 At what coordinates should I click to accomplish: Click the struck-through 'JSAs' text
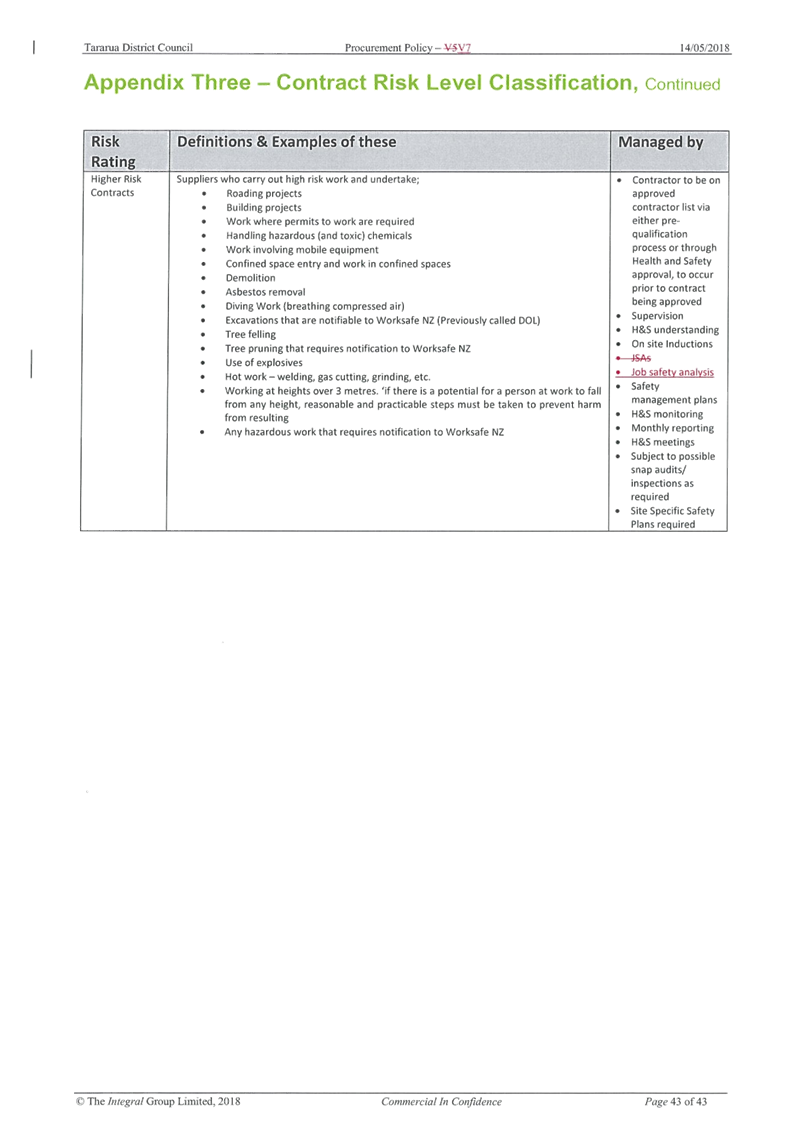pyautogui.click(x=641, y=358)
